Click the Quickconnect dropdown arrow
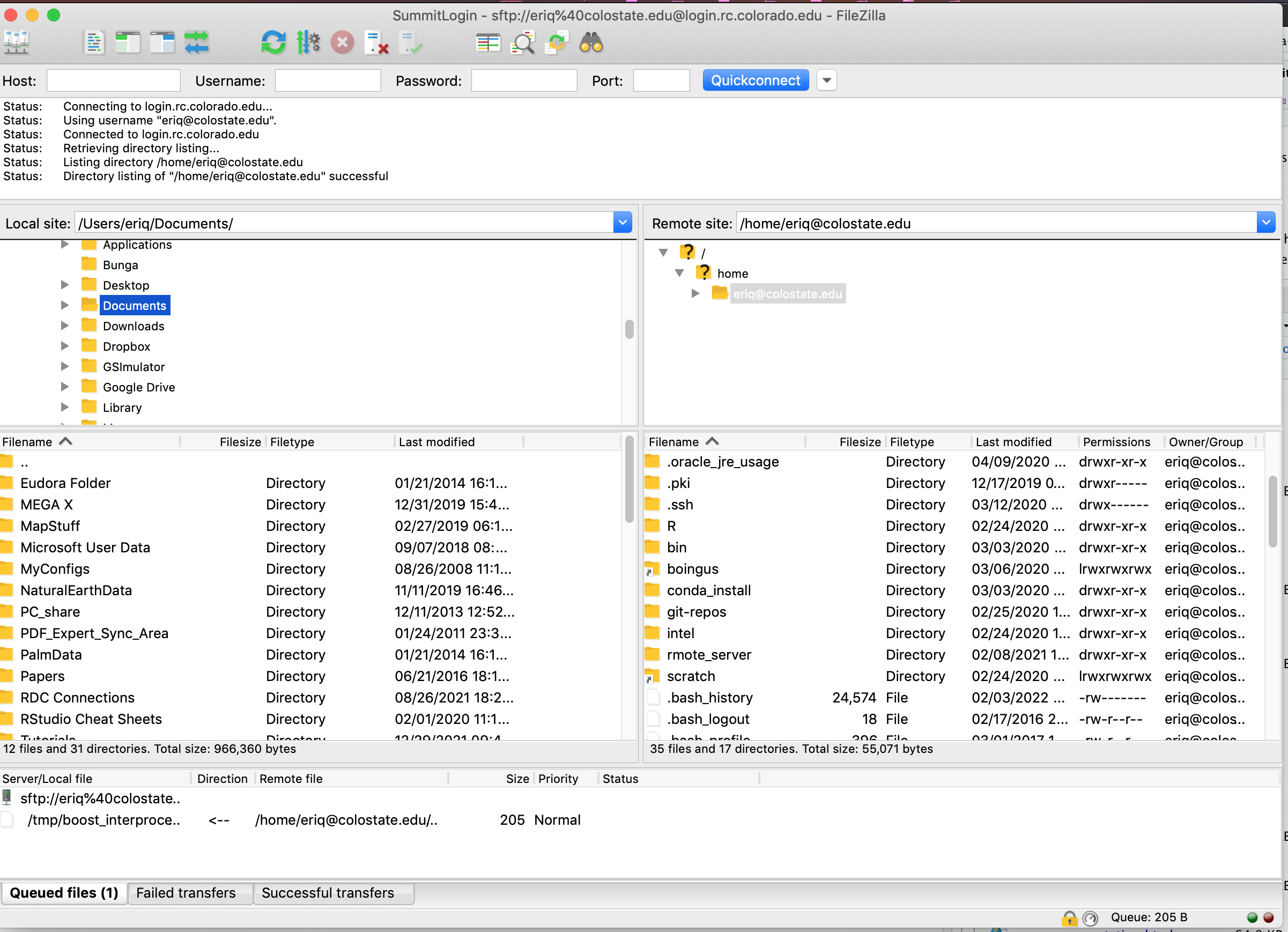Viewport: 1288px width, 932px height. tap(825, 80)
